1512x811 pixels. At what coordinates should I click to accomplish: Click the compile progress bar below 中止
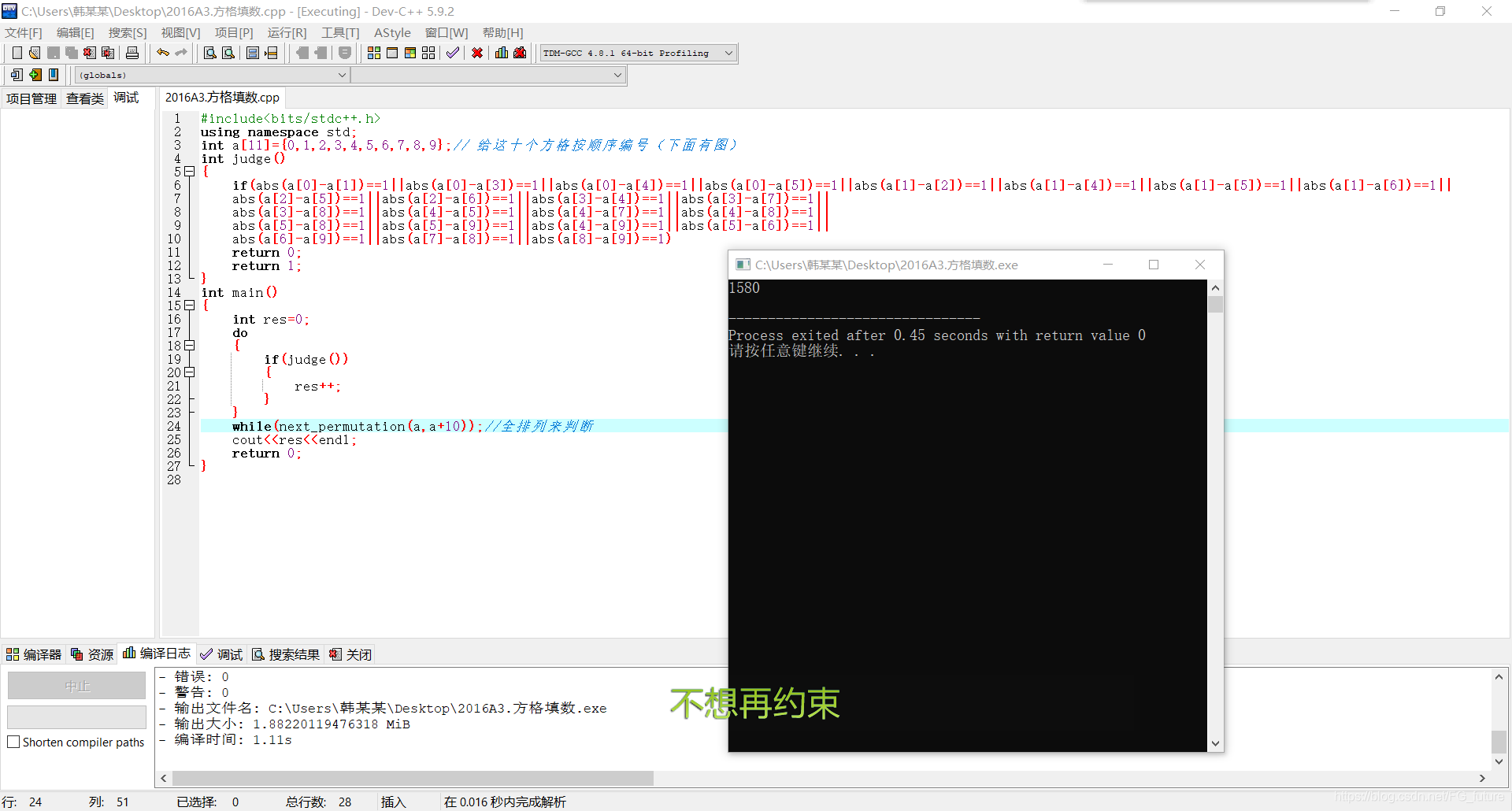[76, 717]
